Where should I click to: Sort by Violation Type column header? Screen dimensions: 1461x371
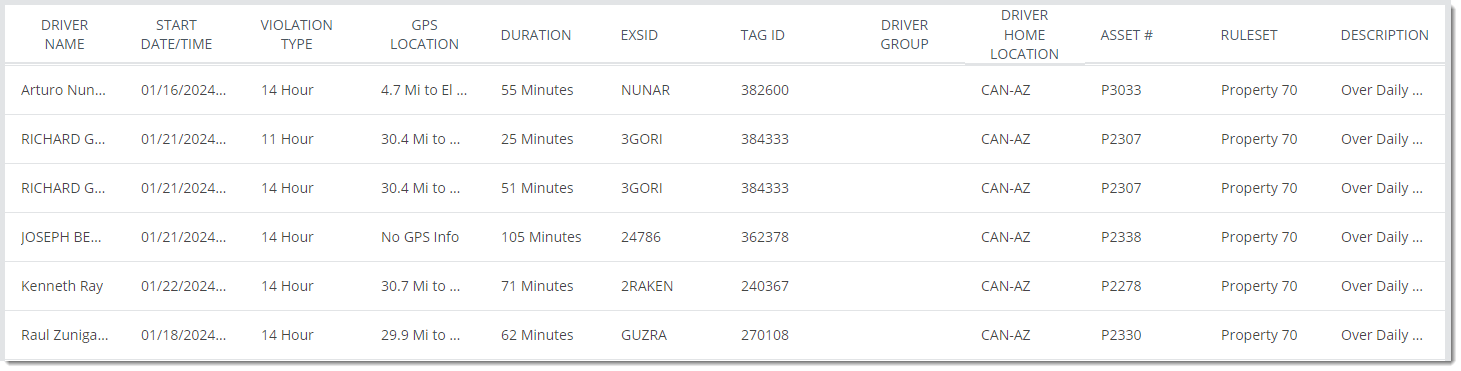pyautogui.click(x=297, y=35)
